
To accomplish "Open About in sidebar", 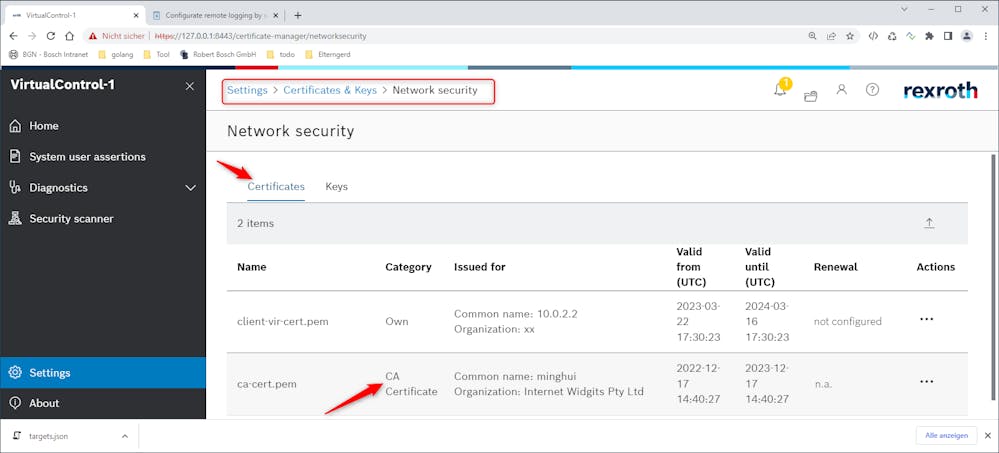I will [103, 403].
